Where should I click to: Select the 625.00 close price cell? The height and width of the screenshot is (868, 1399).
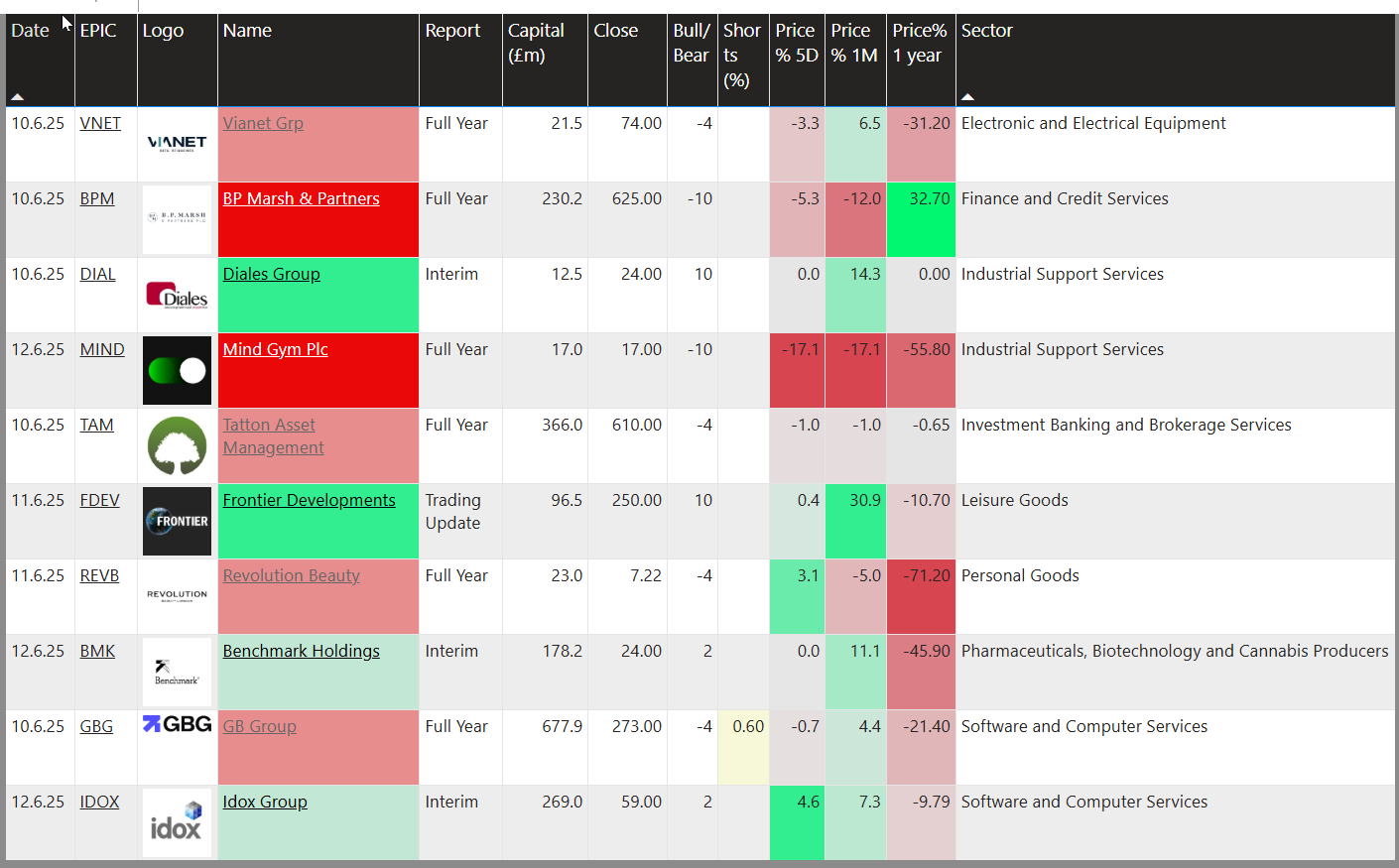click(627, 219)
